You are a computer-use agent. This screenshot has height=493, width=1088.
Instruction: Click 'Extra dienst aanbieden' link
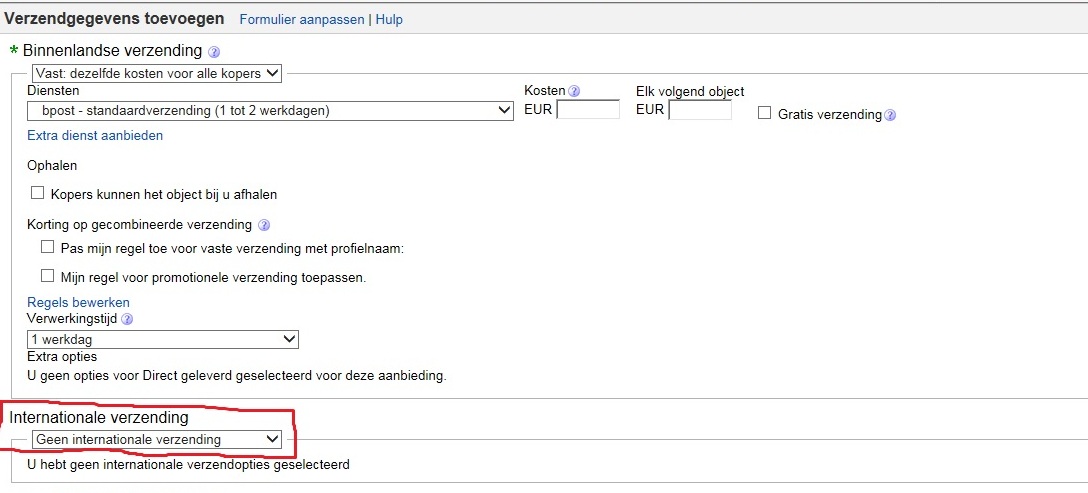pos(95,135)
